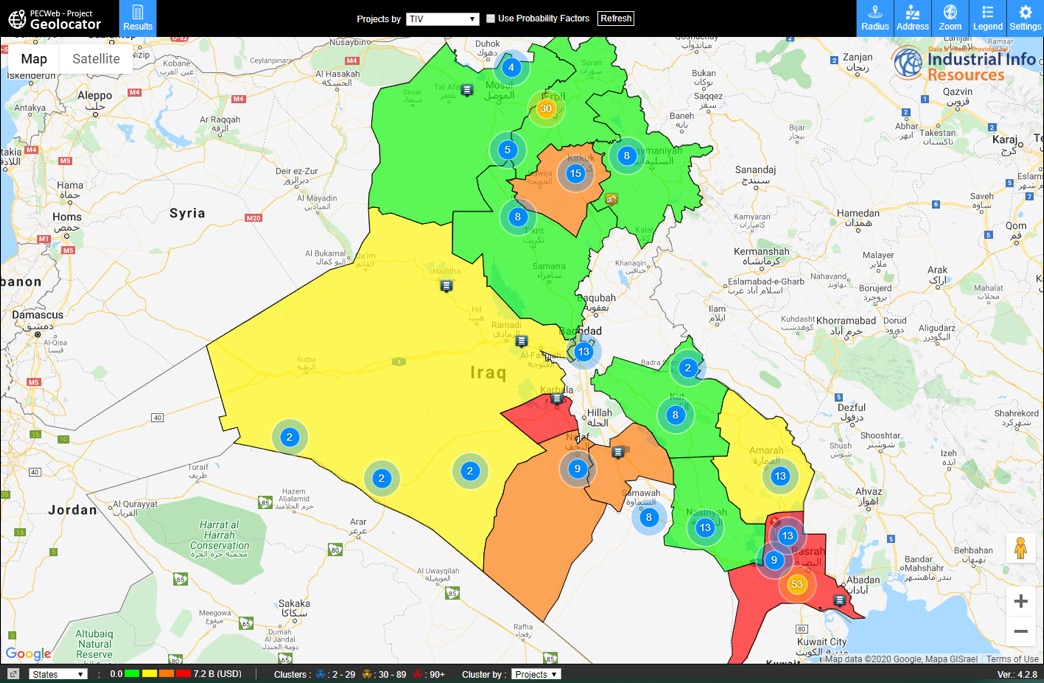Viewport: 1044px width, 683px height.
Task: Activate the Radius search tool
Action: coord(875,18)
